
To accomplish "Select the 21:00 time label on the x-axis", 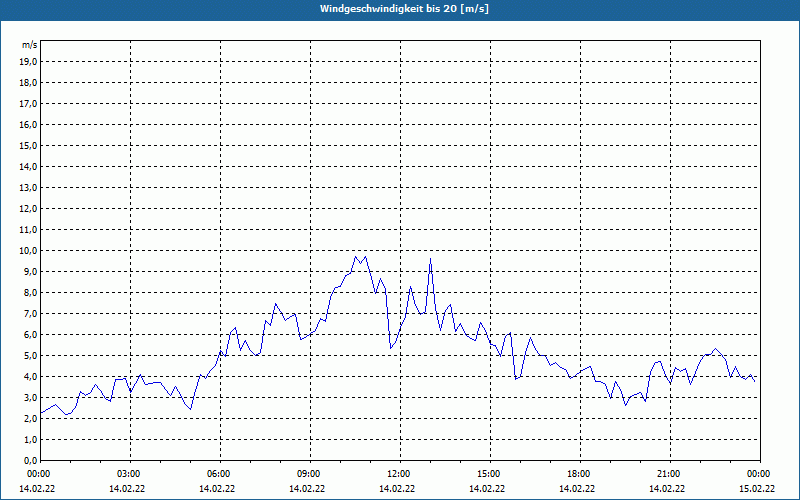I will (x=669, y=473).
